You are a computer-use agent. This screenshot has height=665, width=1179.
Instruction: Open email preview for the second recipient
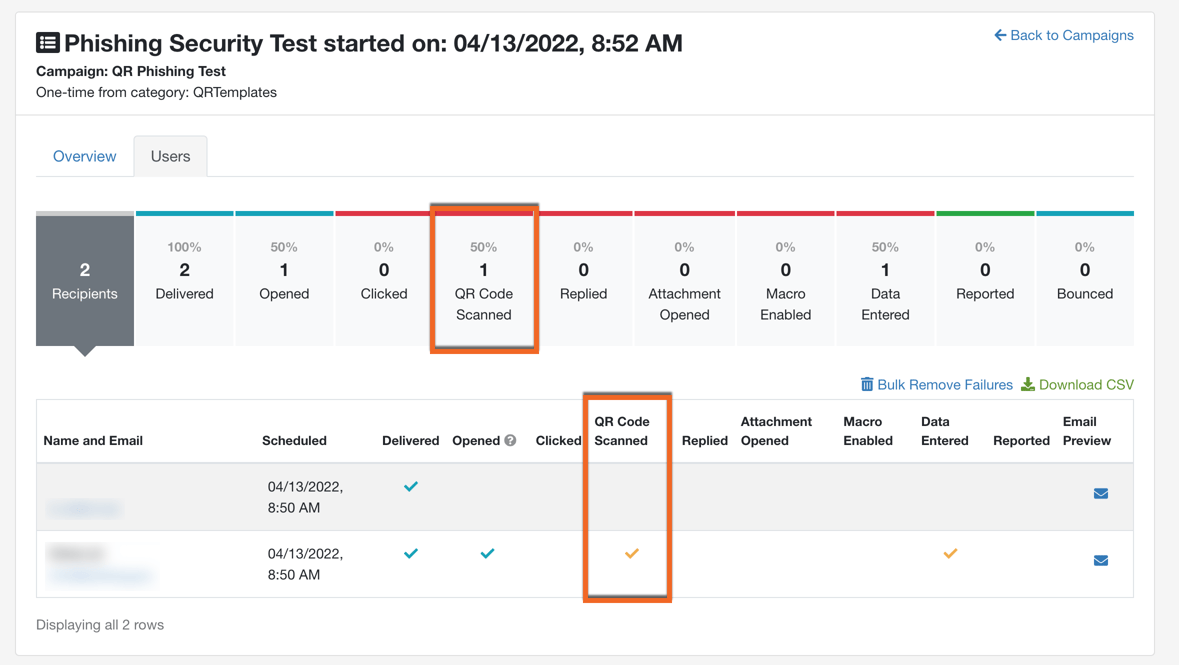(x=1101, y=560)
